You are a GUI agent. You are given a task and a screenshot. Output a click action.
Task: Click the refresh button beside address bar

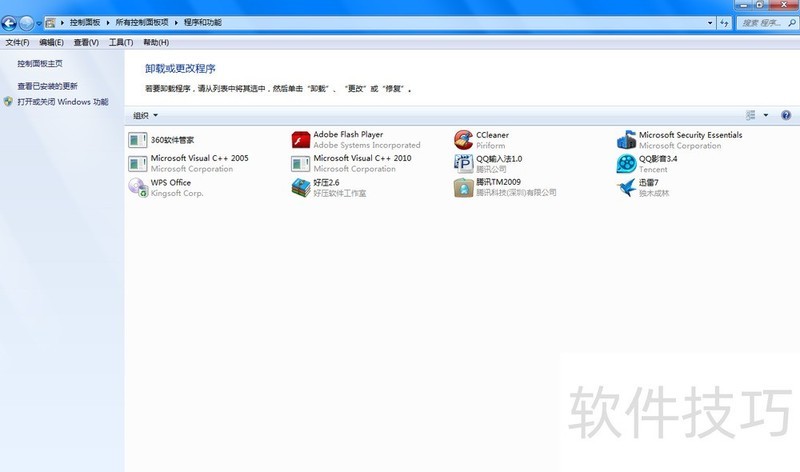click(x=724, y=23)
